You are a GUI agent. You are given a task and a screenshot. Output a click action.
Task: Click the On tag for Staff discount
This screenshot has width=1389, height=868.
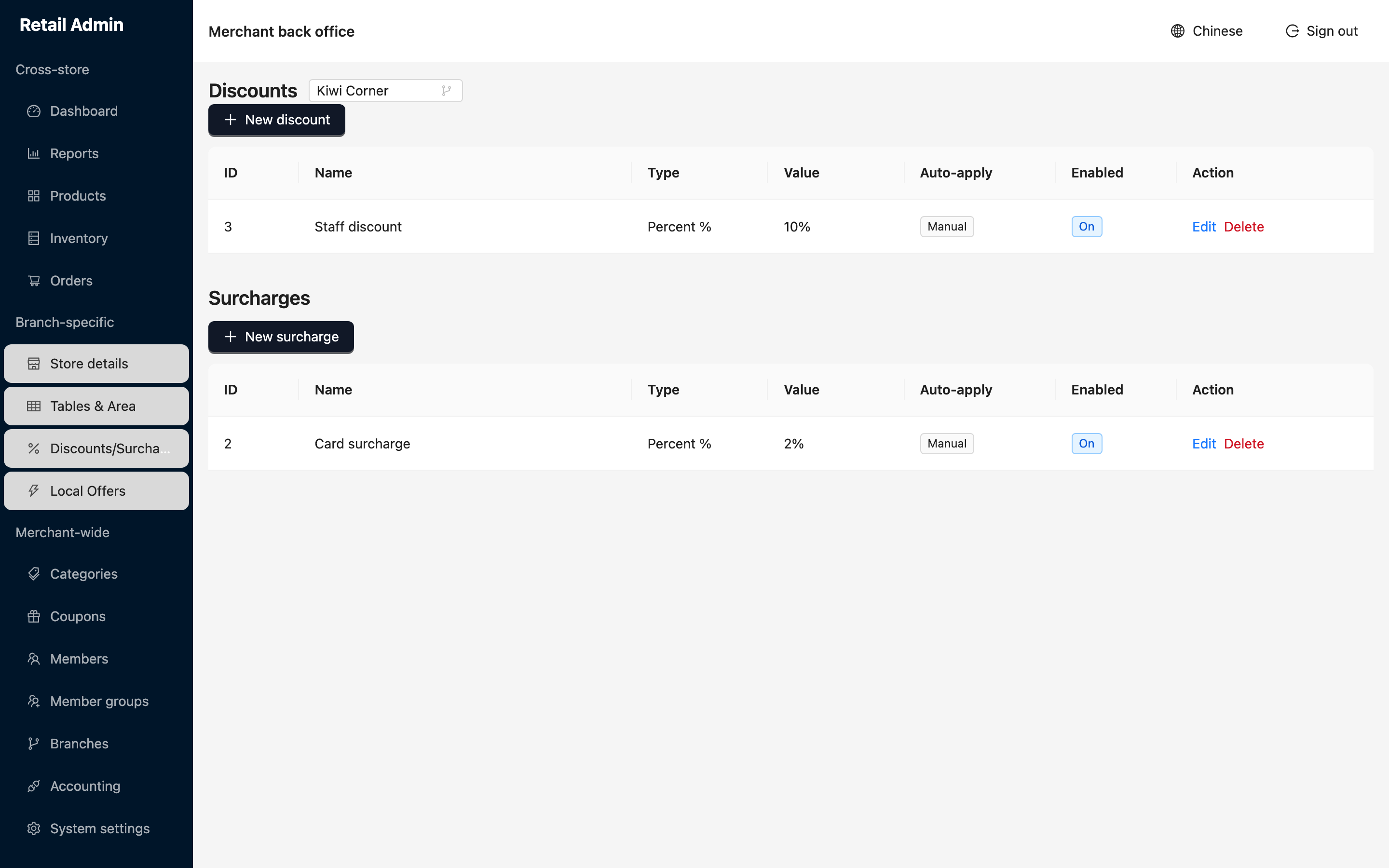click(x=1087, y=227)
